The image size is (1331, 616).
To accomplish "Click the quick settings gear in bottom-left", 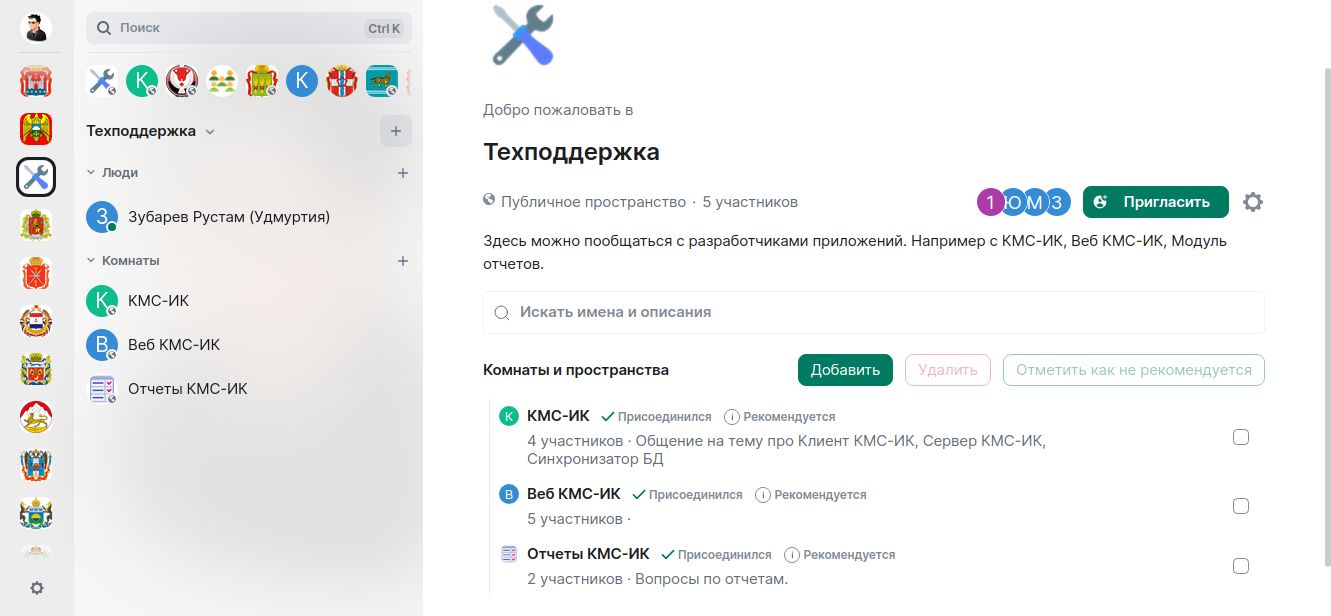I will pyautogui.click(x=37, y=588).
